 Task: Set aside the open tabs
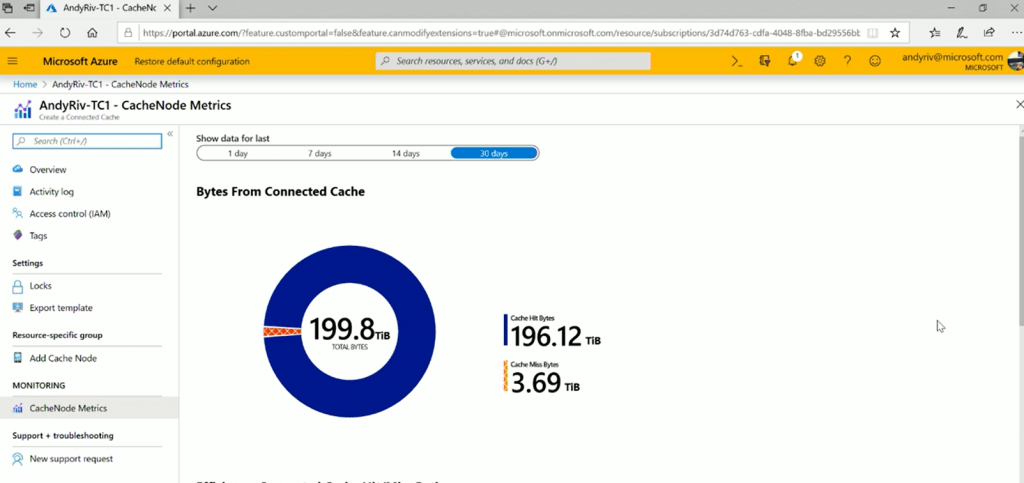pyautogui.click(x=29, y=8)
